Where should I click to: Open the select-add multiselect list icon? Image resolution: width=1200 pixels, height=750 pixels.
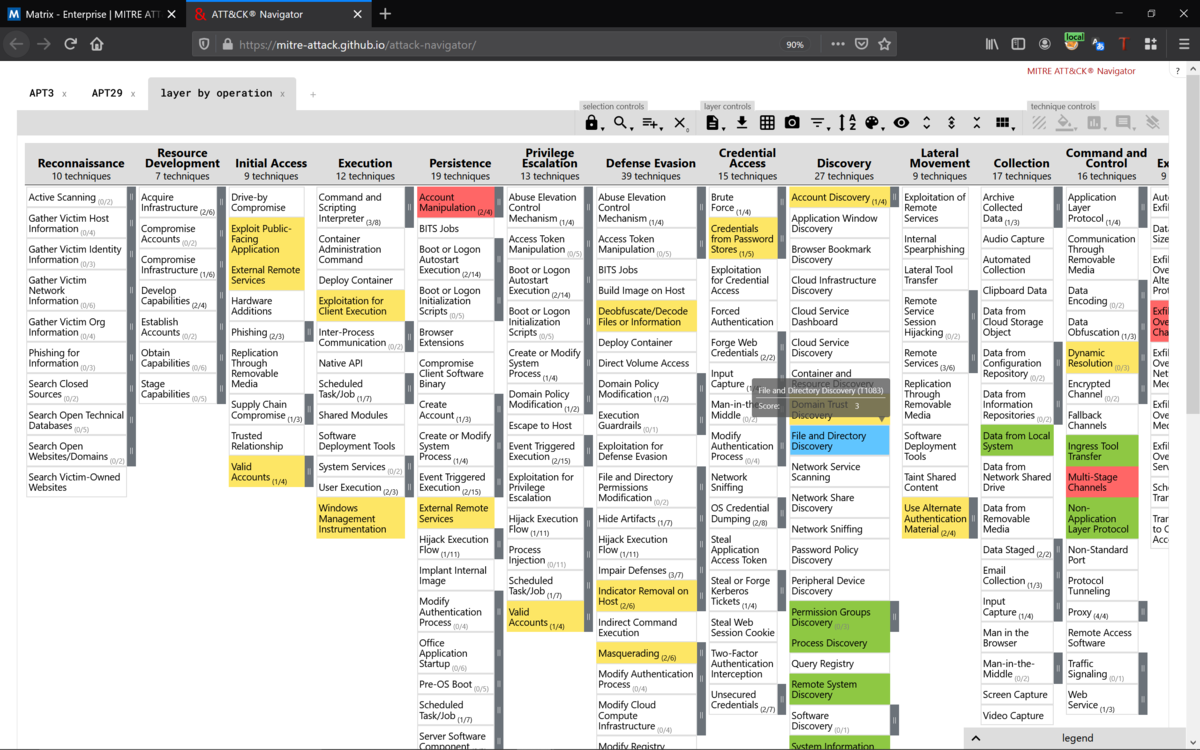(x=651, y=123)
